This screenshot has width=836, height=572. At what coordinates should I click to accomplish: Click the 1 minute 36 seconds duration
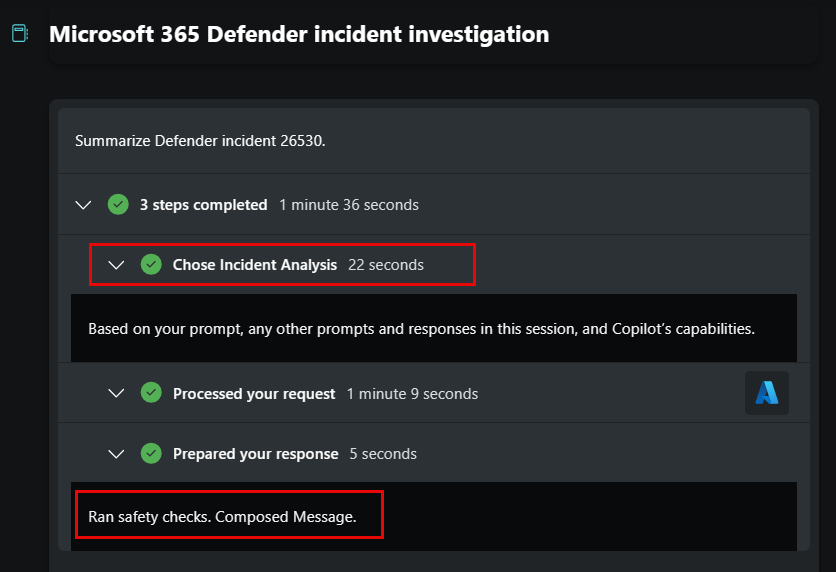(349, 205)
